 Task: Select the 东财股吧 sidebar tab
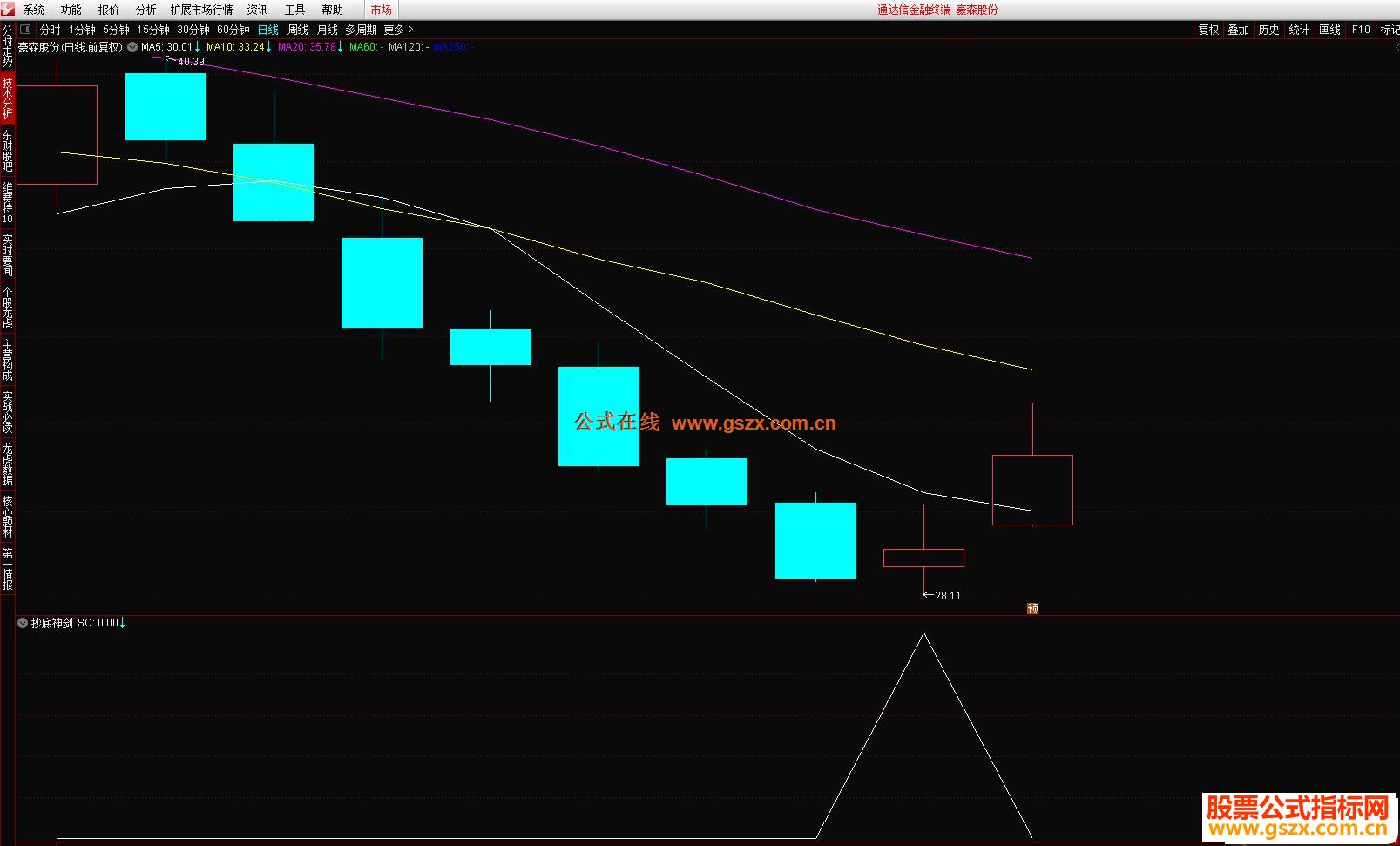pos(8,150)
